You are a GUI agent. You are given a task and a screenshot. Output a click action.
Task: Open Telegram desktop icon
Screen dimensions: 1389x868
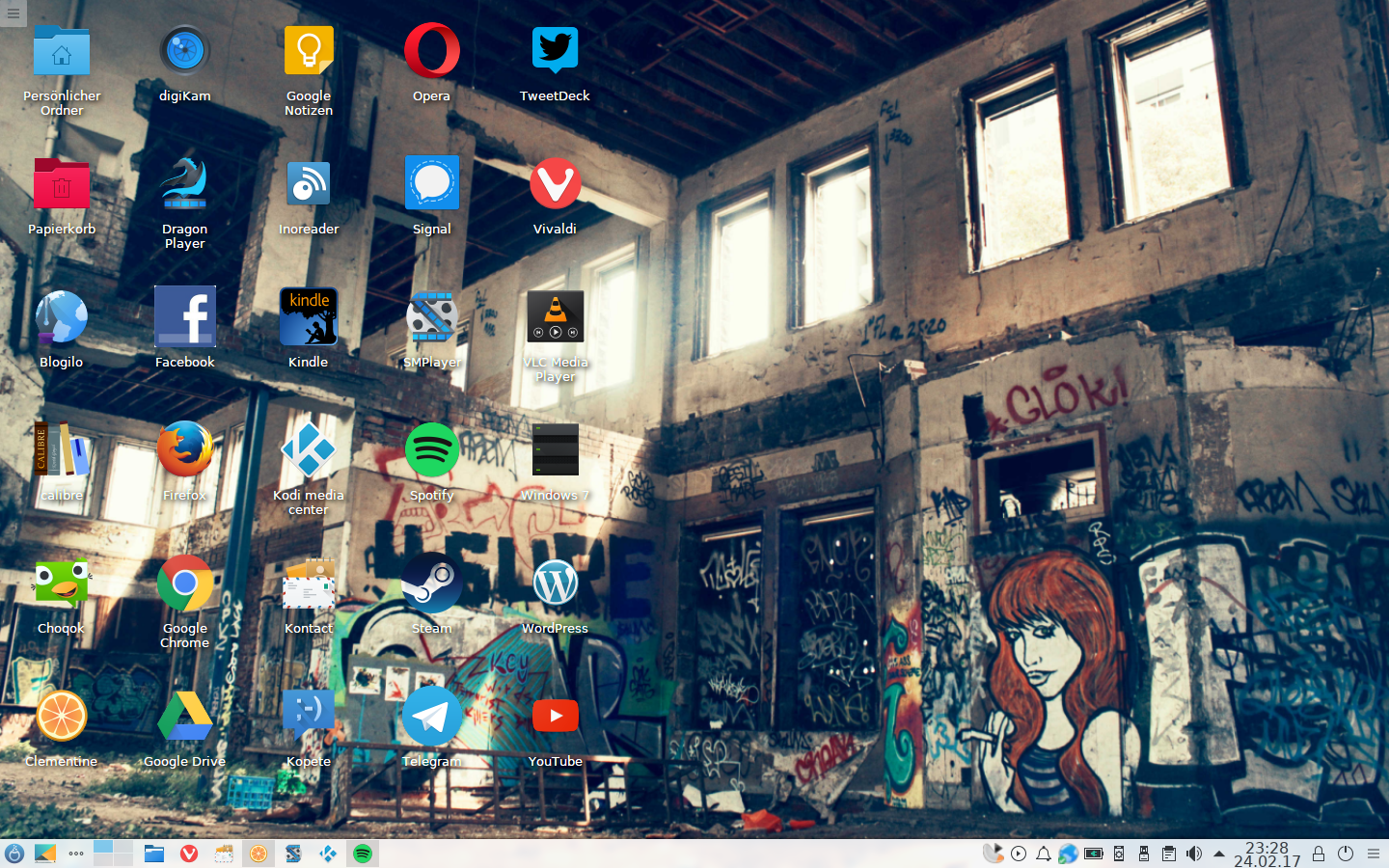432,717
